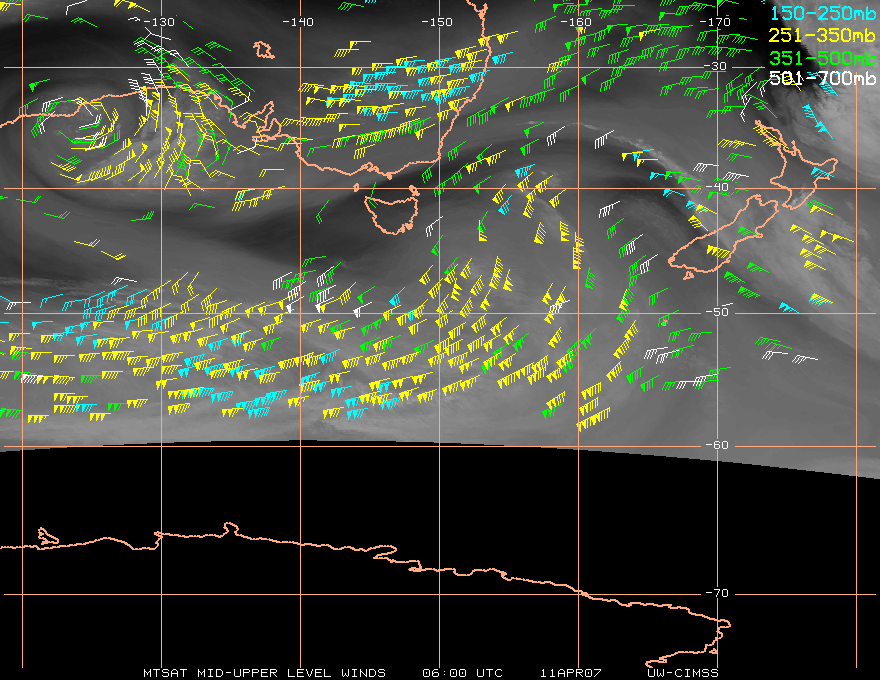Select the -50 latitude label
The width and height of the screenshot is (880, 680).
pos(717,312)
